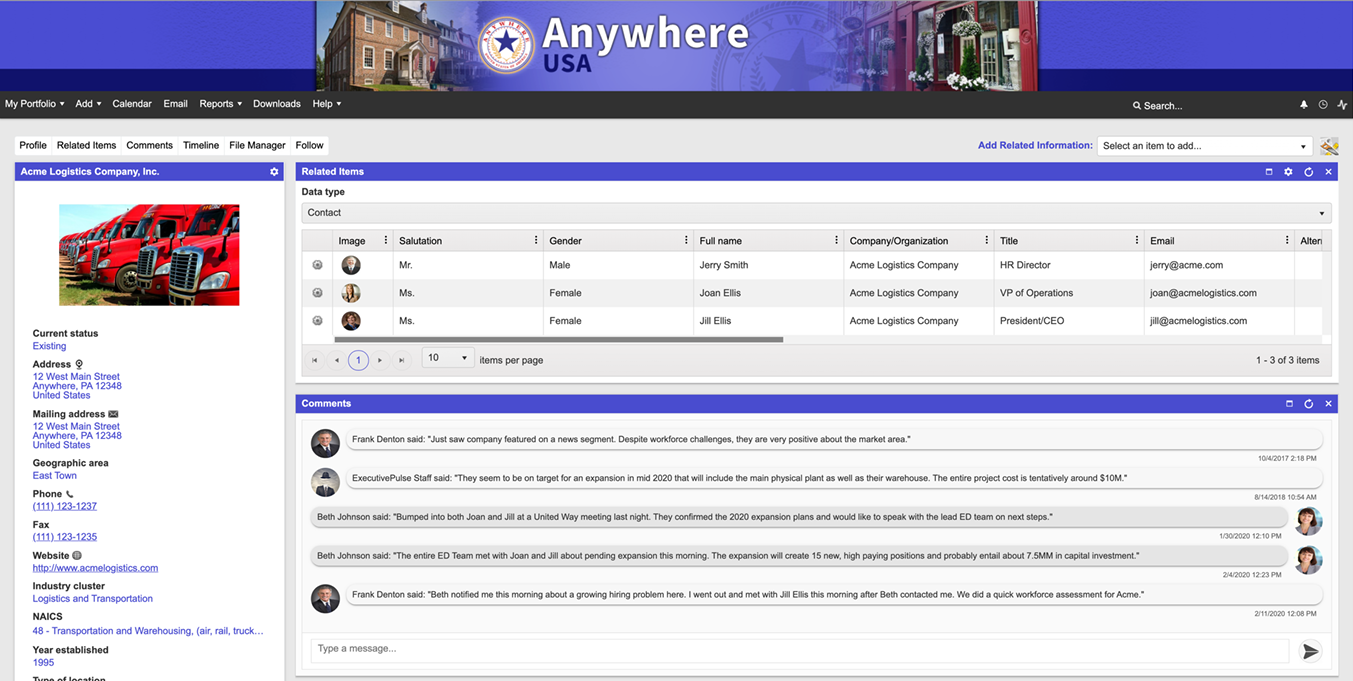1353x681 pixels.
Task: Select the radio button for Jill Ellis's row
Action: tap(317, 320)
